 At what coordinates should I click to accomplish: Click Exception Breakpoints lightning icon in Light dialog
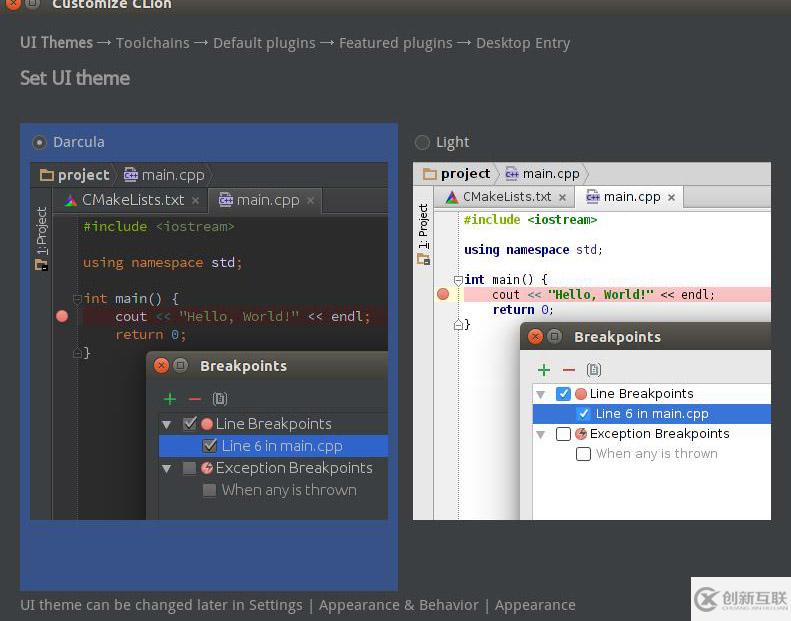581,434
